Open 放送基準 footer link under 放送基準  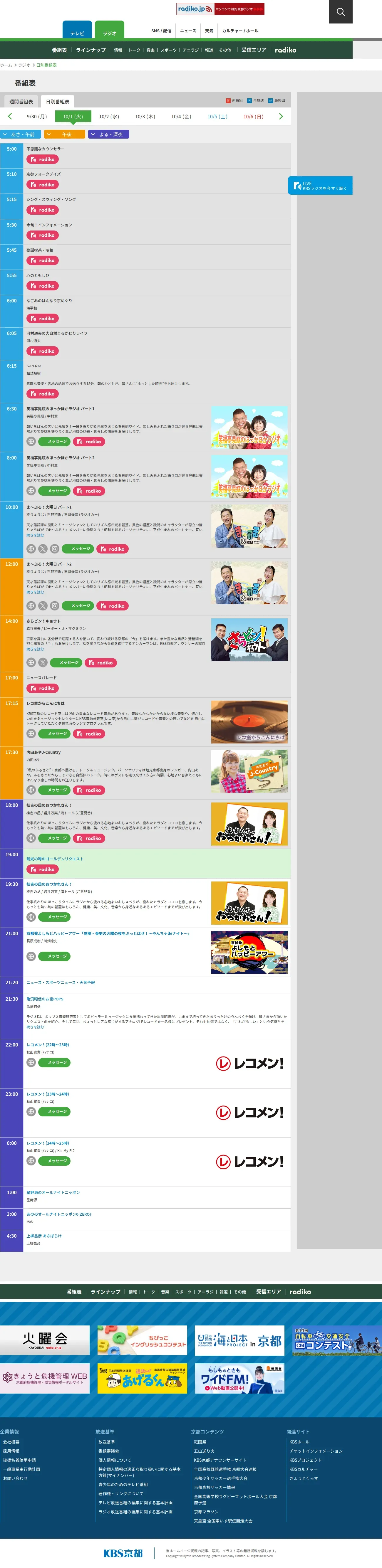(x=107, y=1442)
